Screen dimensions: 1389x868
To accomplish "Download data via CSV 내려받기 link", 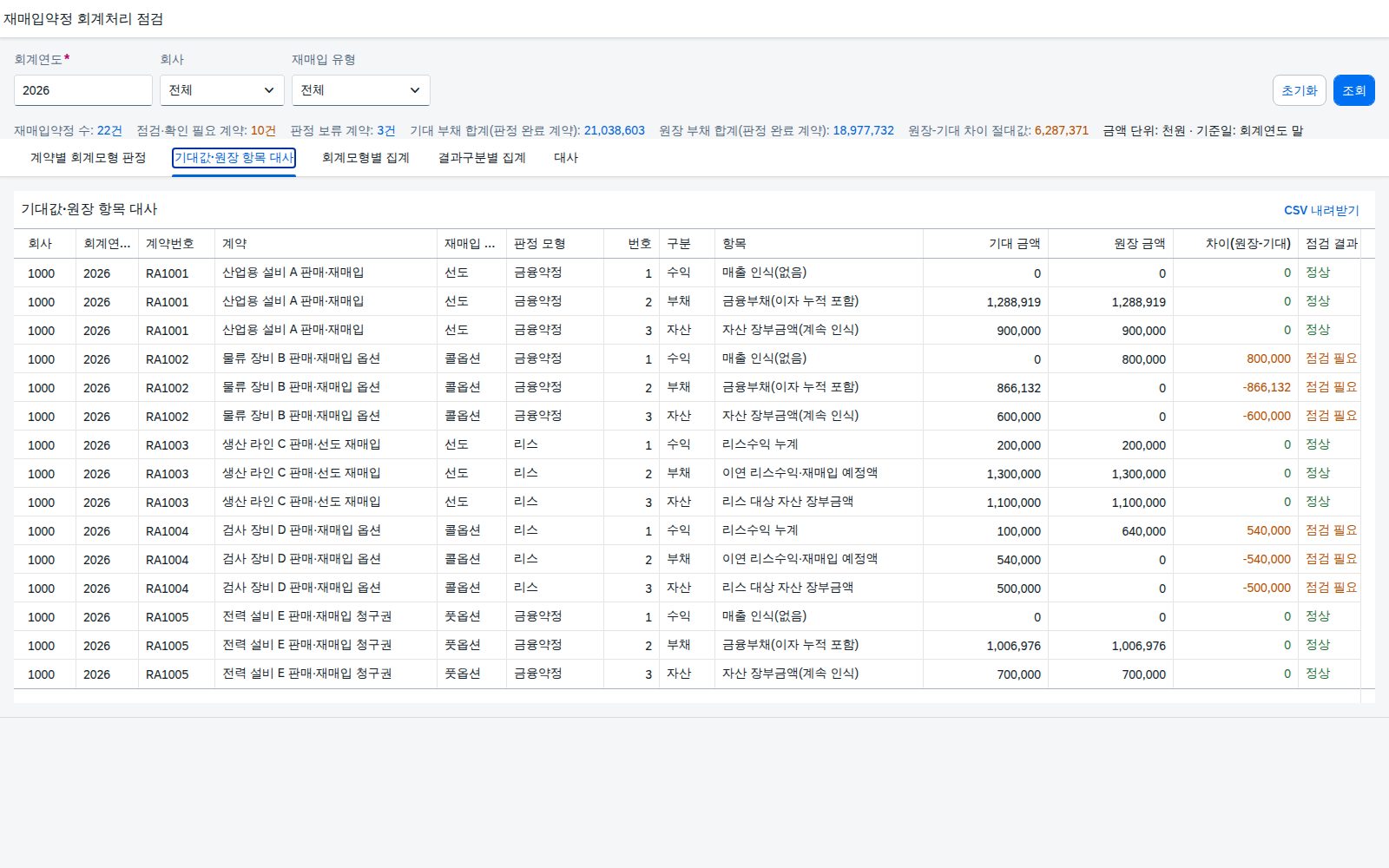I will [x=1321, y=210].
